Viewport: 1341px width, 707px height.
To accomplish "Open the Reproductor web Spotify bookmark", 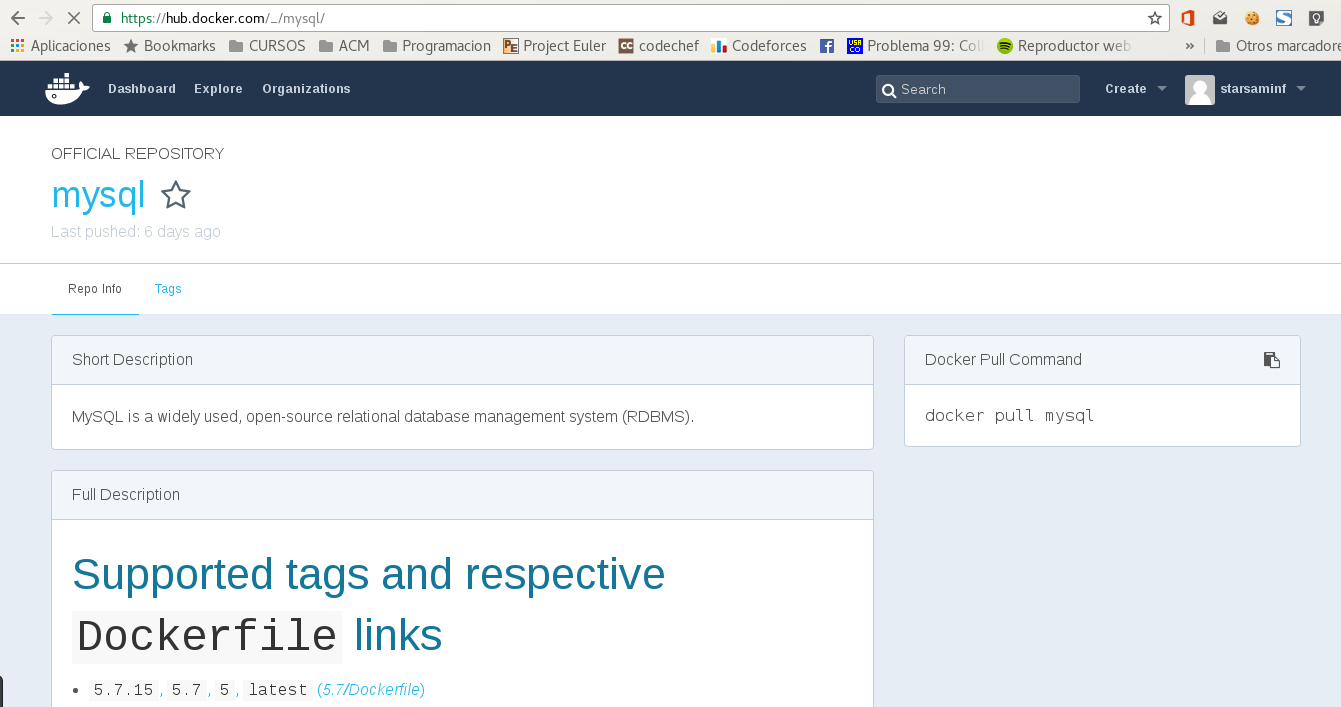I will 1065,46.
